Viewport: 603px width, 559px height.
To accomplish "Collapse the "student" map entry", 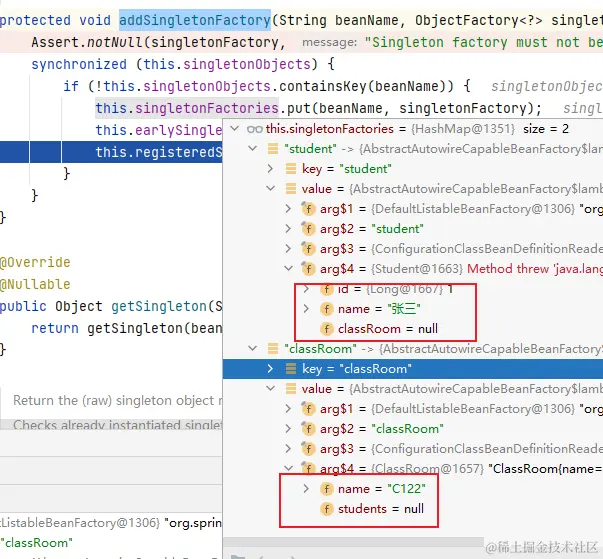I will (253, 149).
